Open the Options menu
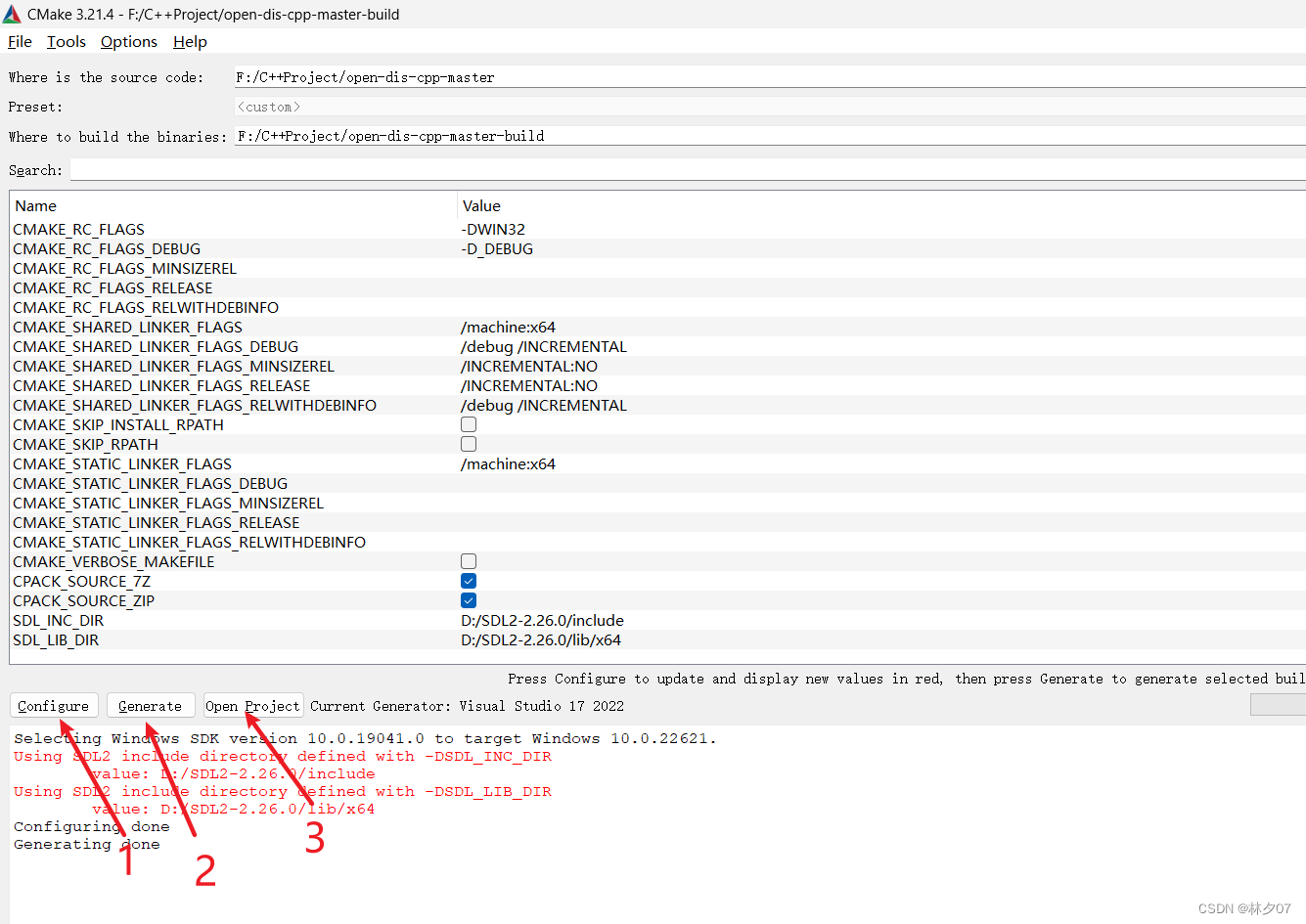The height and width of the screenshot is (924, 1306). 128,42
